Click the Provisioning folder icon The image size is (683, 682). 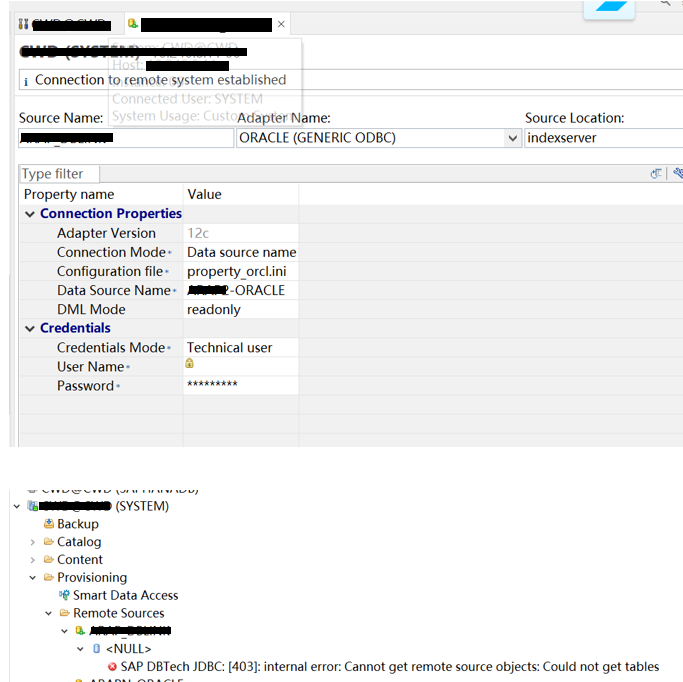click(x=49, y=577)
